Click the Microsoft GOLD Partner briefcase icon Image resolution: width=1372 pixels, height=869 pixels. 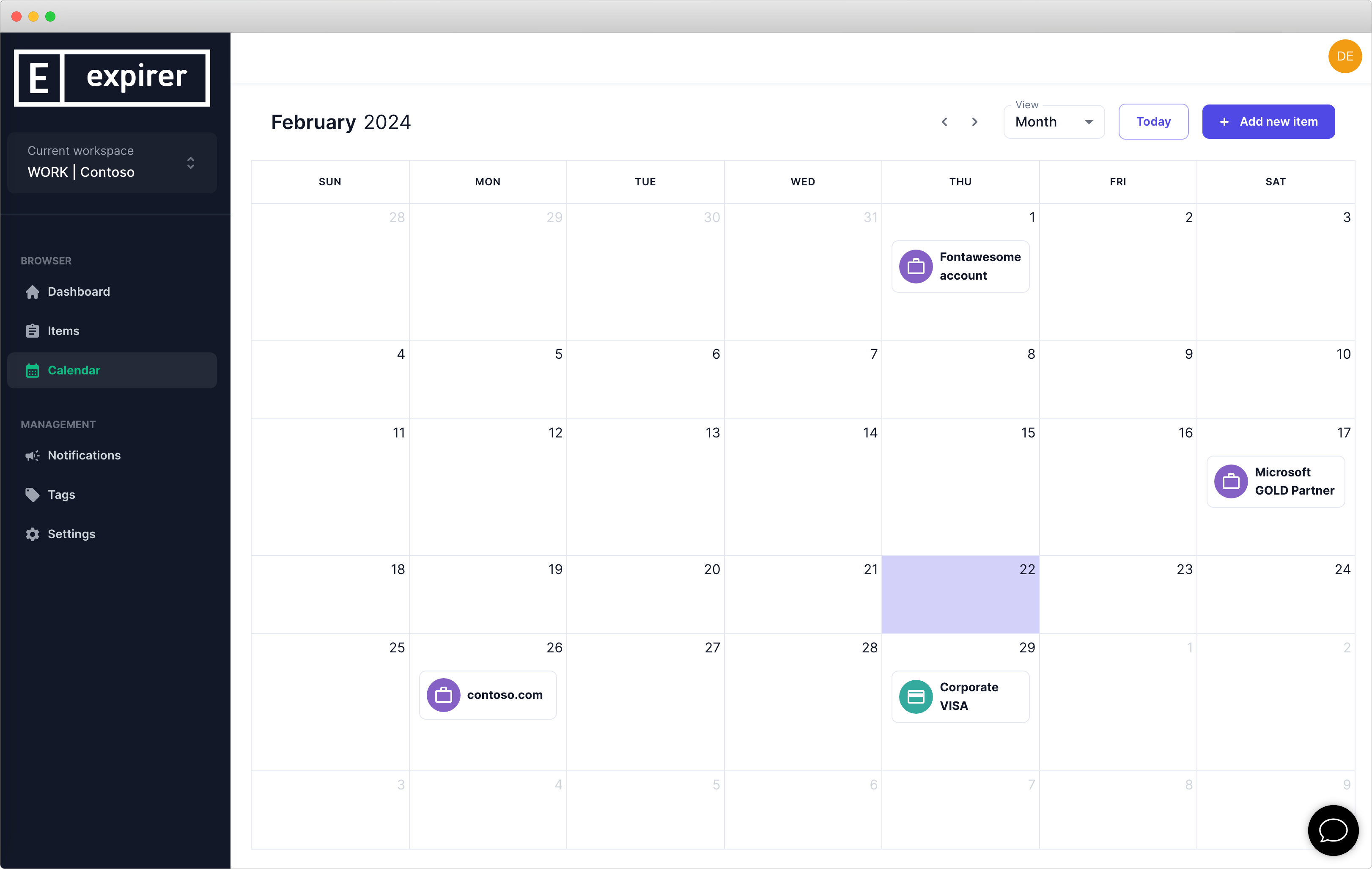pyautogui.click(x=1231, y=481)
